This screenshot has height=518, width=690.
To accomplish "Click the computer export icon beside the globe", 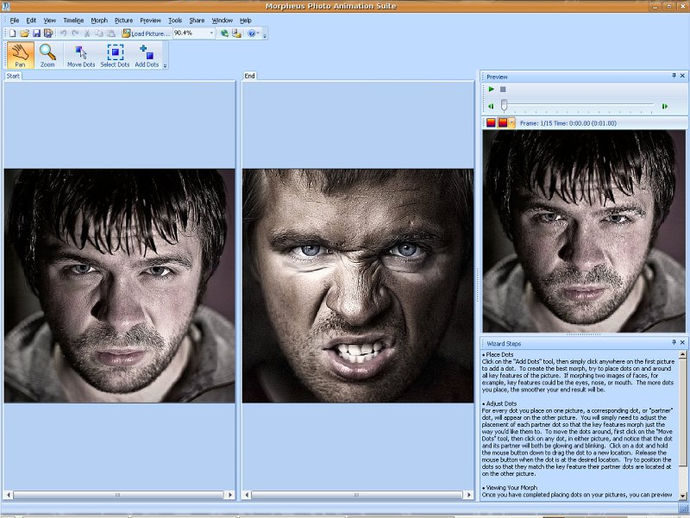I will click(237, 33).
